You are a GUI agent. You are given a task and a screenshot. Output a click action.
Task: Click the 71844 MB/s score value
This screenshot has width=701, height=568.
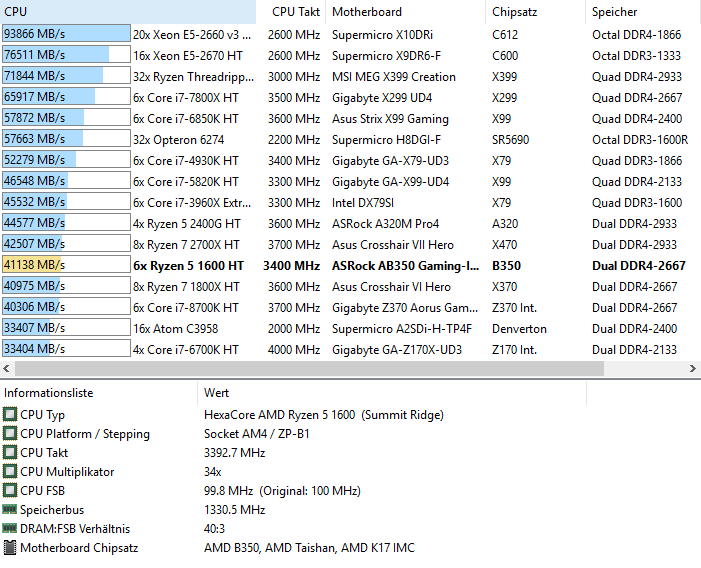click(x=34, y=76)
